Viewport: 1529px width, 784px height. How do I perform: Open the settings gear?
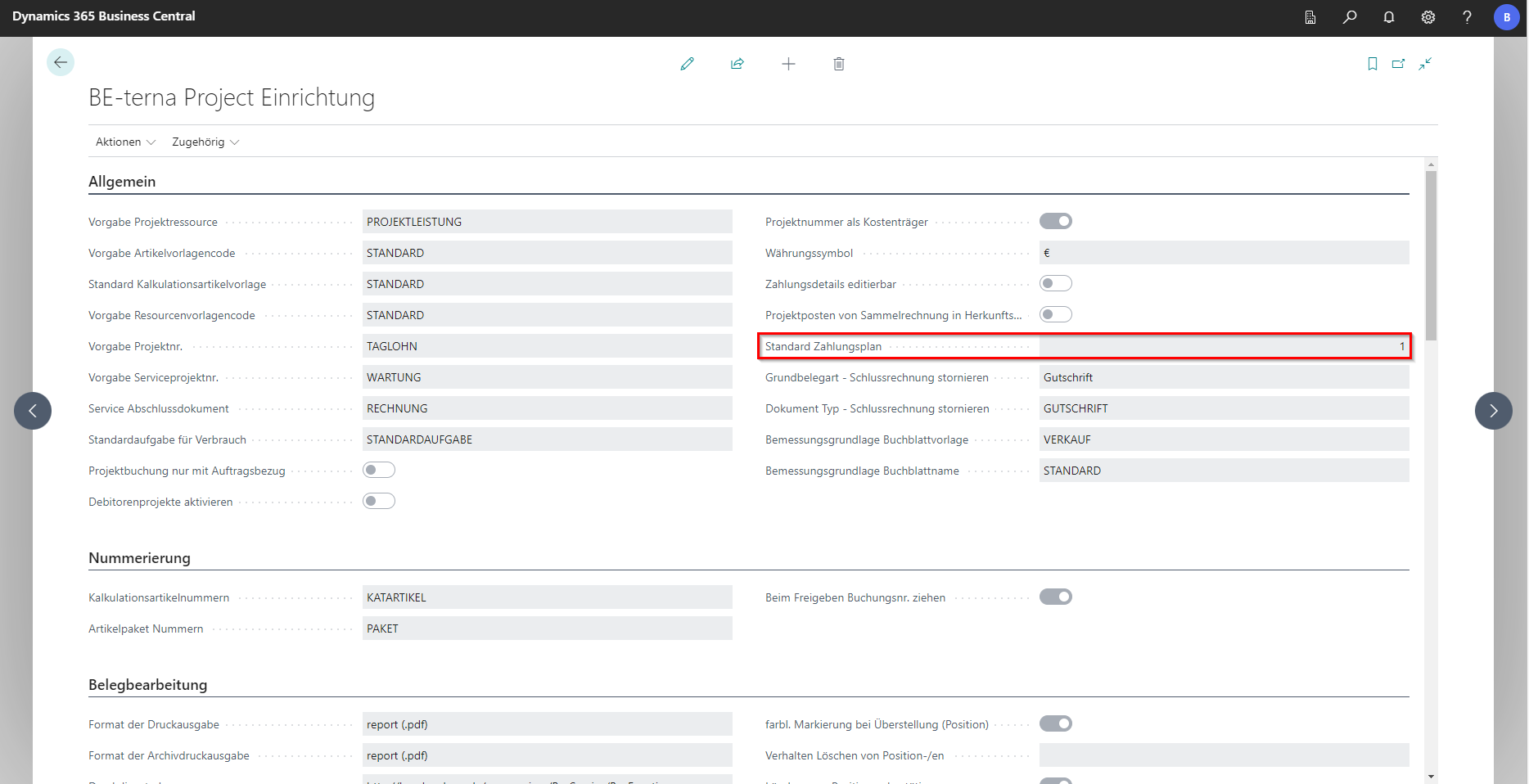(x=1428, y=16)
